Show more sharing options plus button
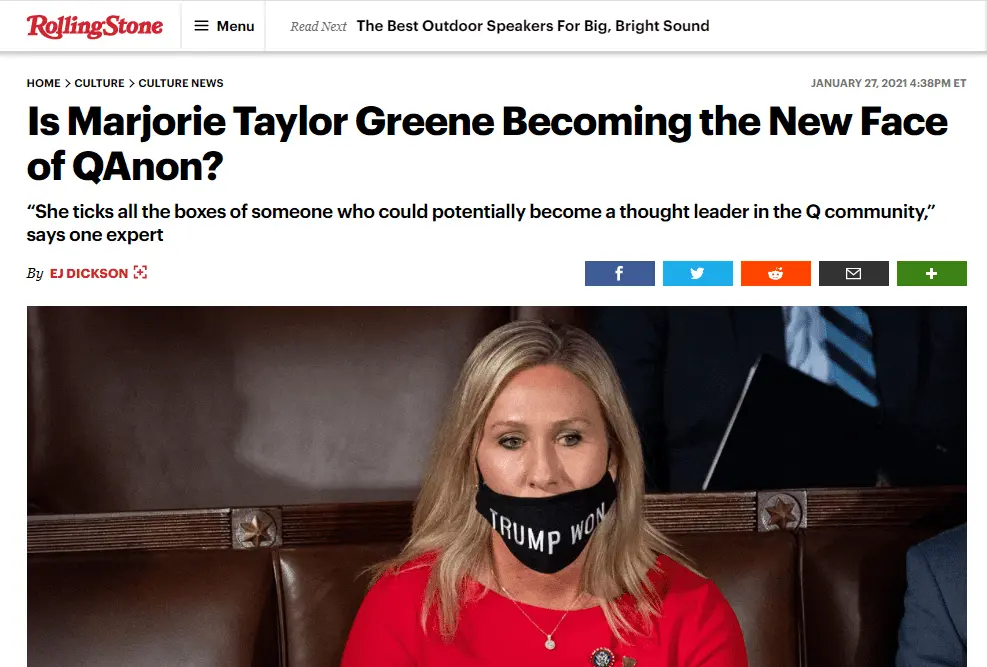This screenshot has width=987, height=667. [x=932, y=273]
